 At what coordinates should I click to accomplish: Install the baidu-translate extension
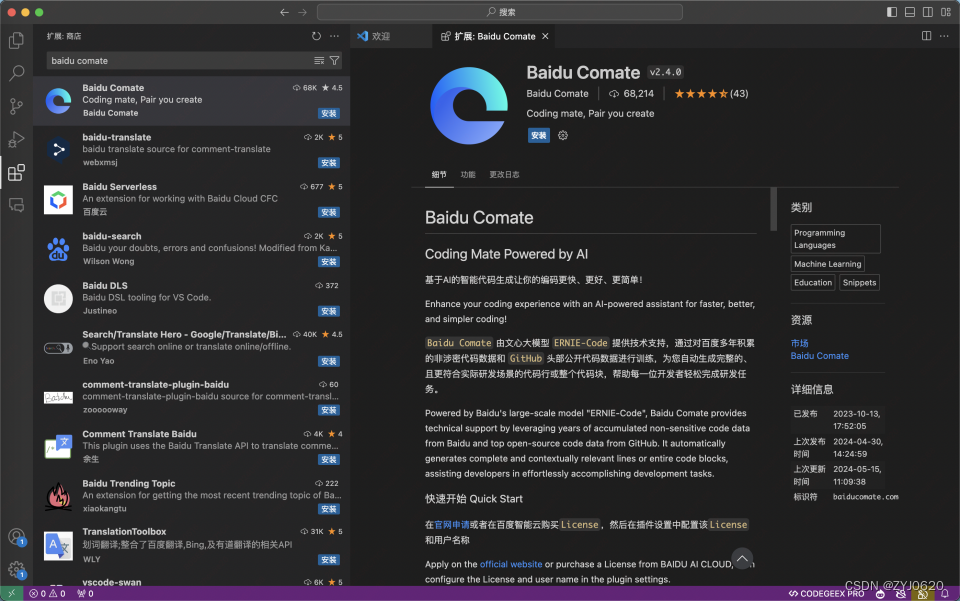click(x=329, y=163)
